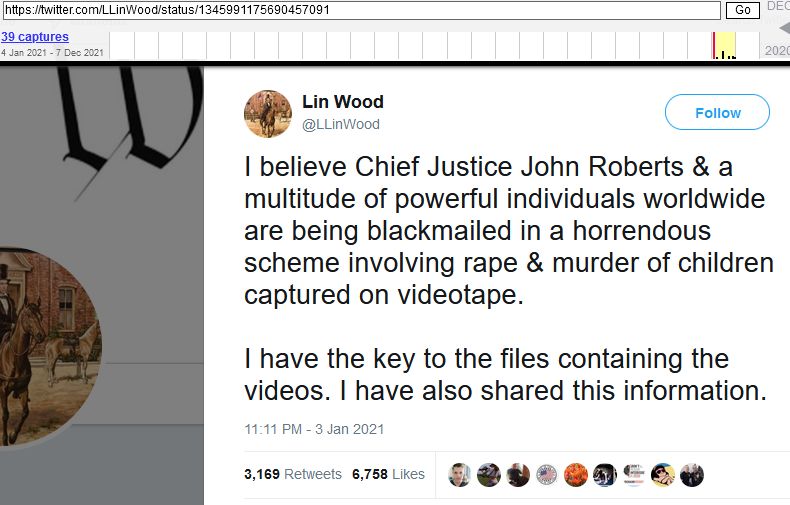Click the Go button beside the URL
This screenshot has height=505, width=790.
(x=742, y=10)
